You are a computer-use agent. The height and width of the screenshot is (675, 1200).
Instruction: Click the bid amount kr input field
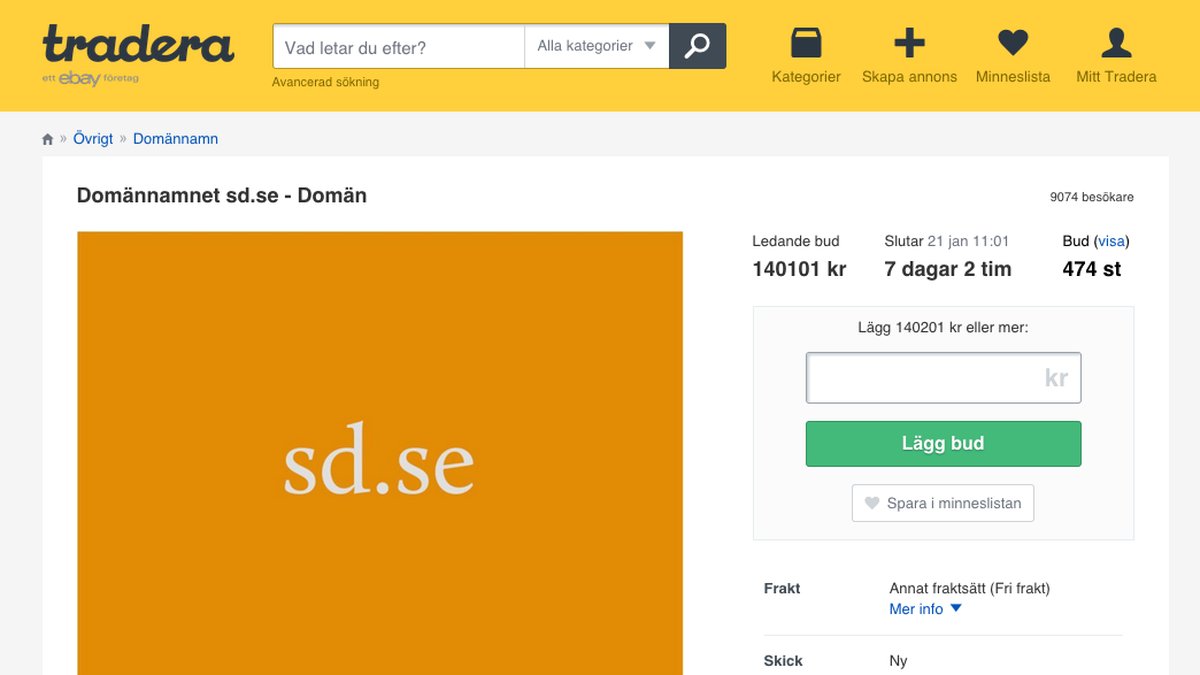[943, 378]
